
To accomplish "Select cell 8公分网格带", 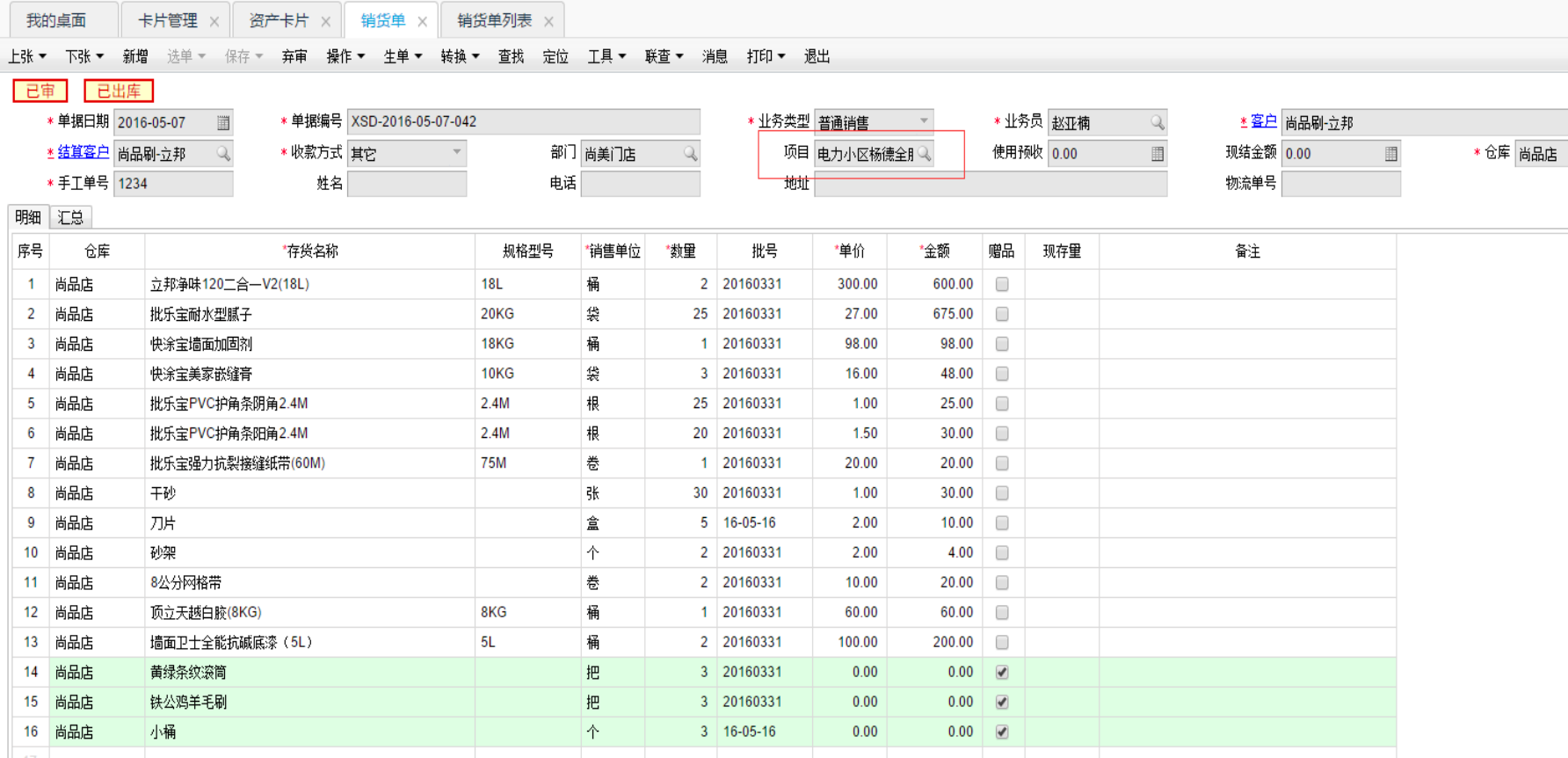I will click(x=310, y=583).
